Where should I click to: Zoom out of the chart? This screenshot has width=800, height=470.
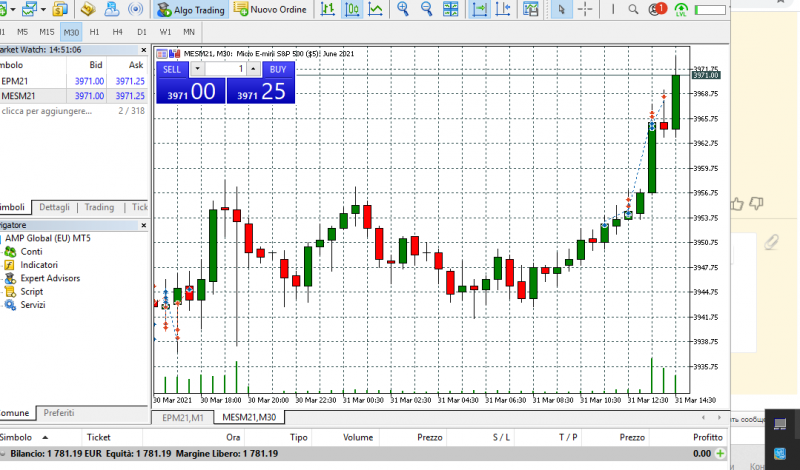pyautogui.click(x=427, y=9)
